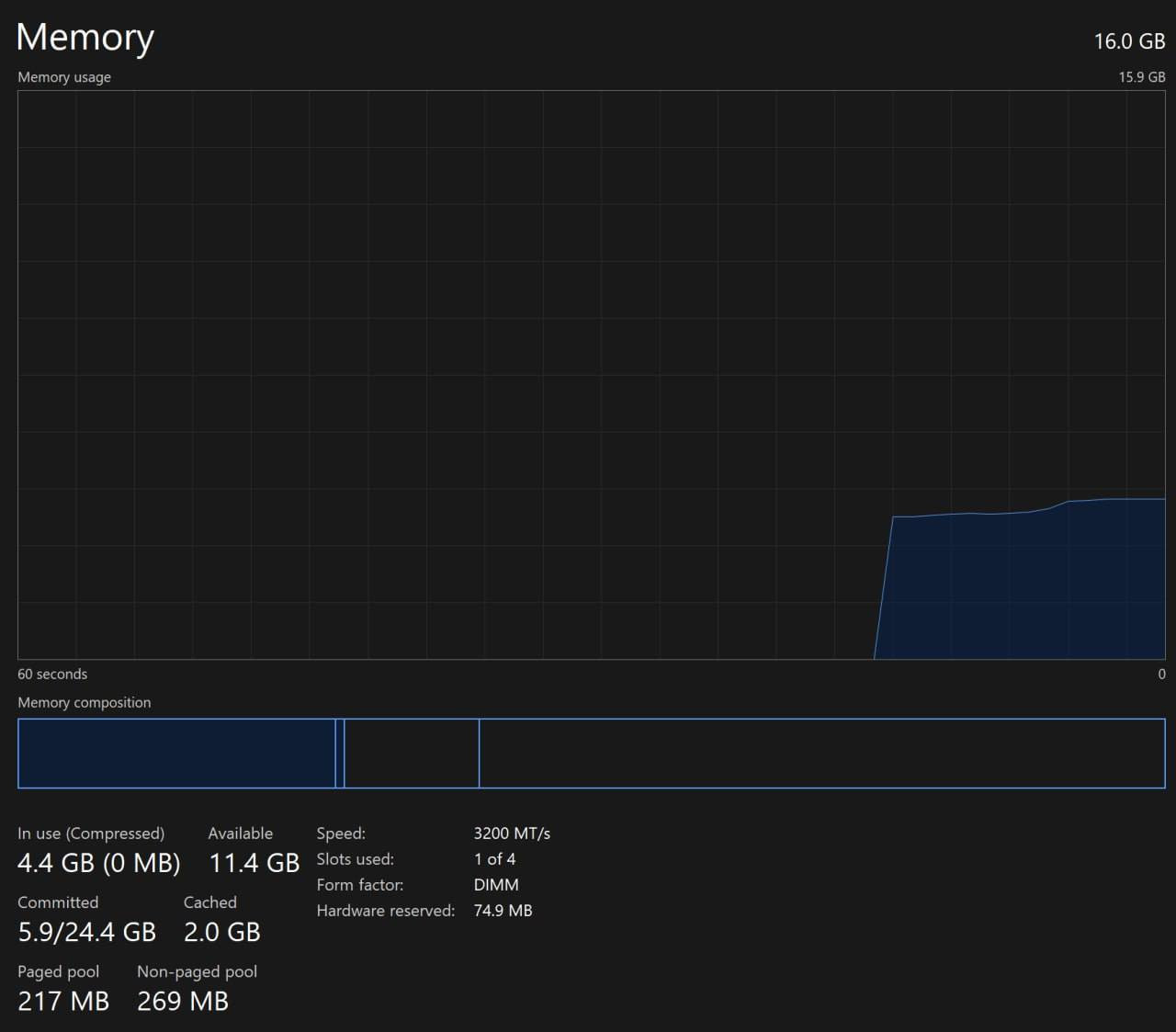Screen dimensions: 1176x1032
Task: Click the Hardware reserved 74.9 MB value
Action: pyautogui.click(x=503, y=911)
